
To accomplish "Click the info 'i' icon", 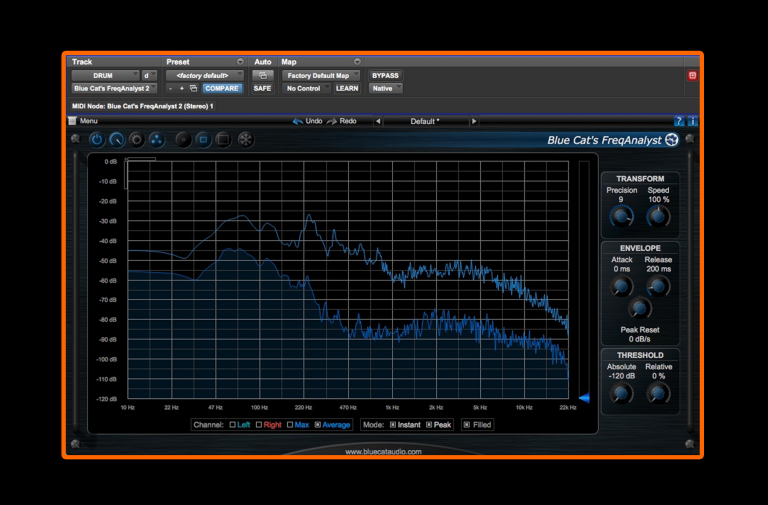I will pos(692,121).
